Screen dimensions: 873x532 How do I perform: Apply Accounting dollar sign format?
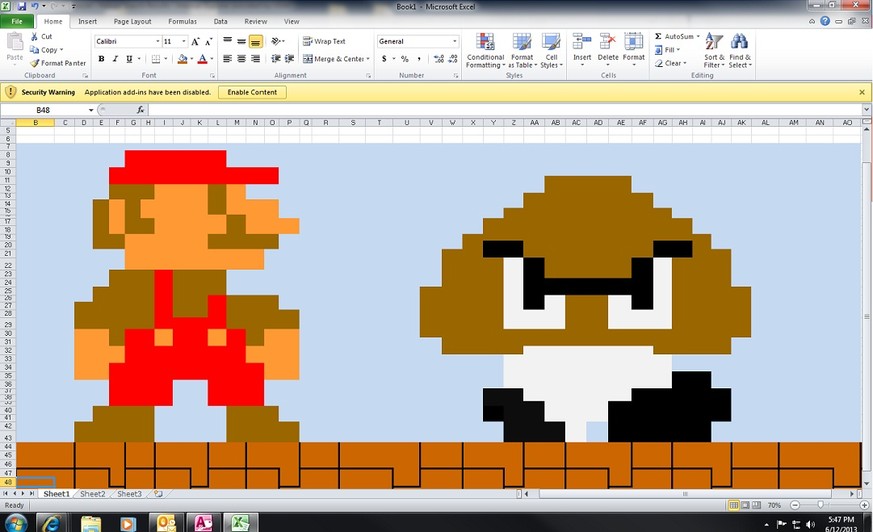(x=384, y=59)
